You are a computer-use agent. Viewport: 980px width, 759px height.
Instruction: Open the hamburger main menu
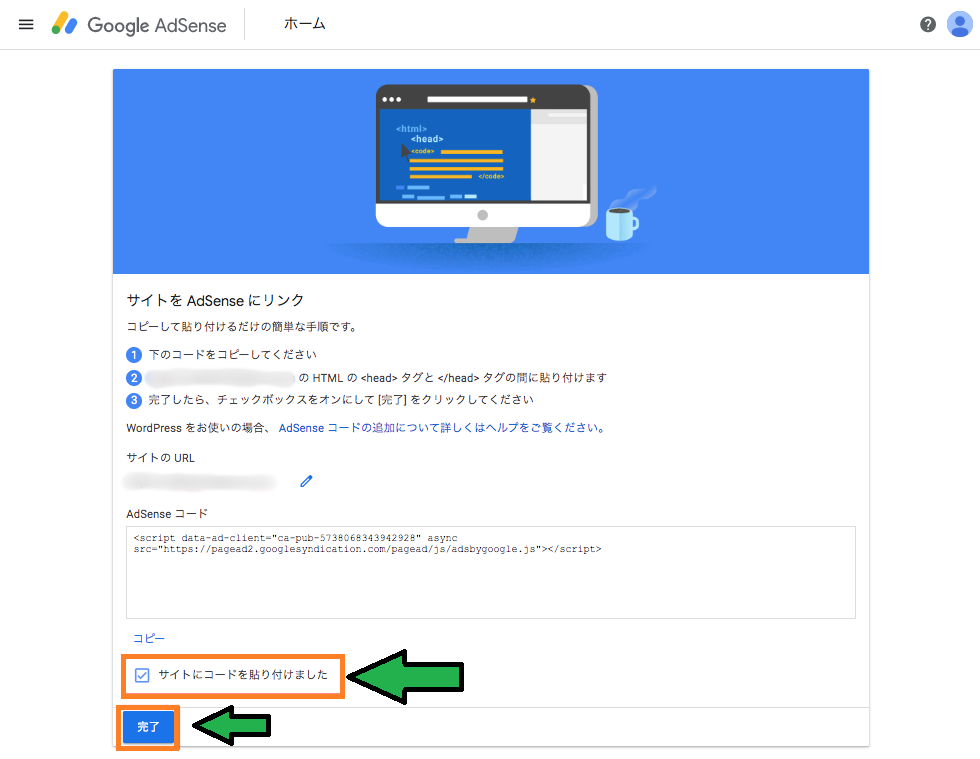pyautogui.click(x=26, y=24)
